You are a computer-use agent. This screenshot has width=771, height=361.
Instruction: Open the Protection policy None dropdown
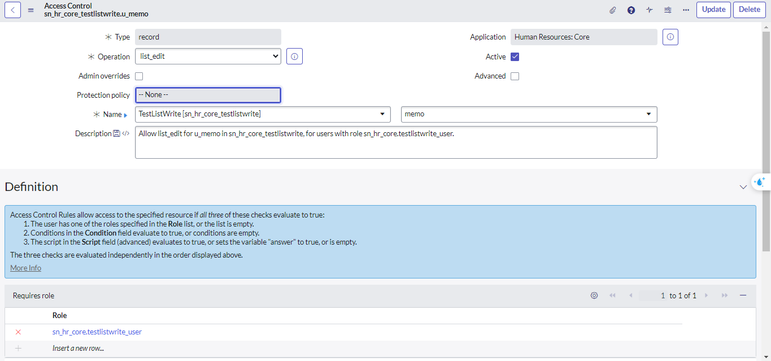(208, 95)
